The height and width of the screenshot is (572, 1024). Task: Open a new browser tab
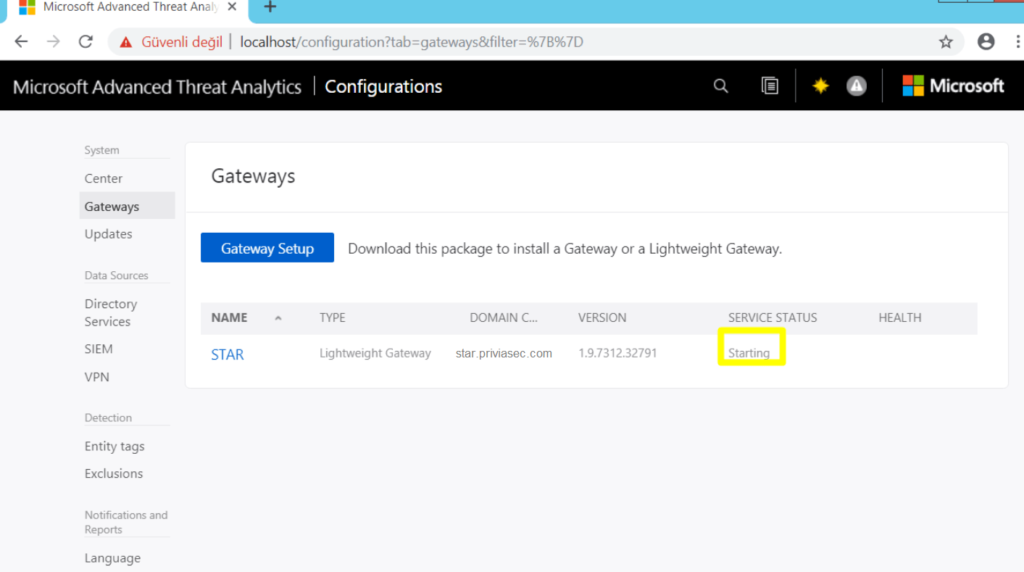click(269, 8)
